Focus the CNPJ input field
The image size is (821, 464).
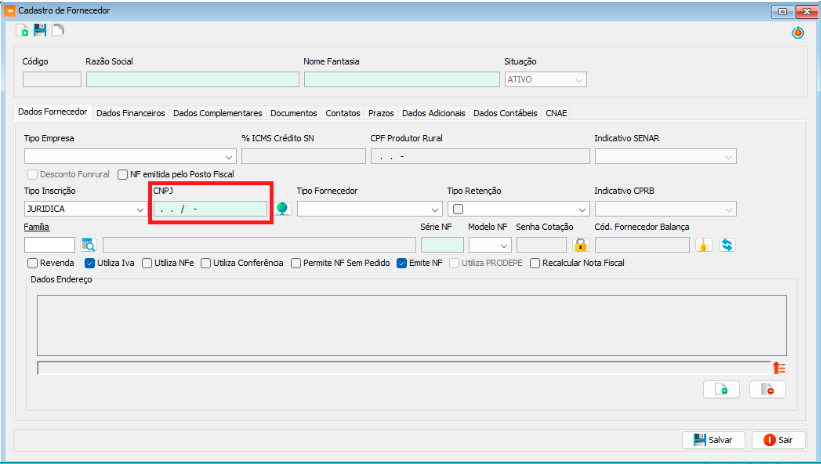210,209
